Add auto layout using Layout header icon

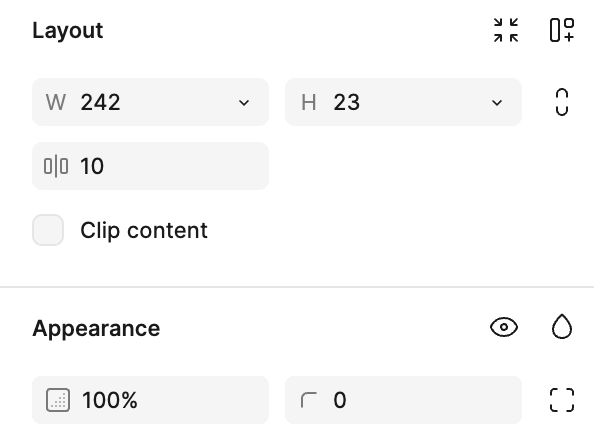point(562,30)
